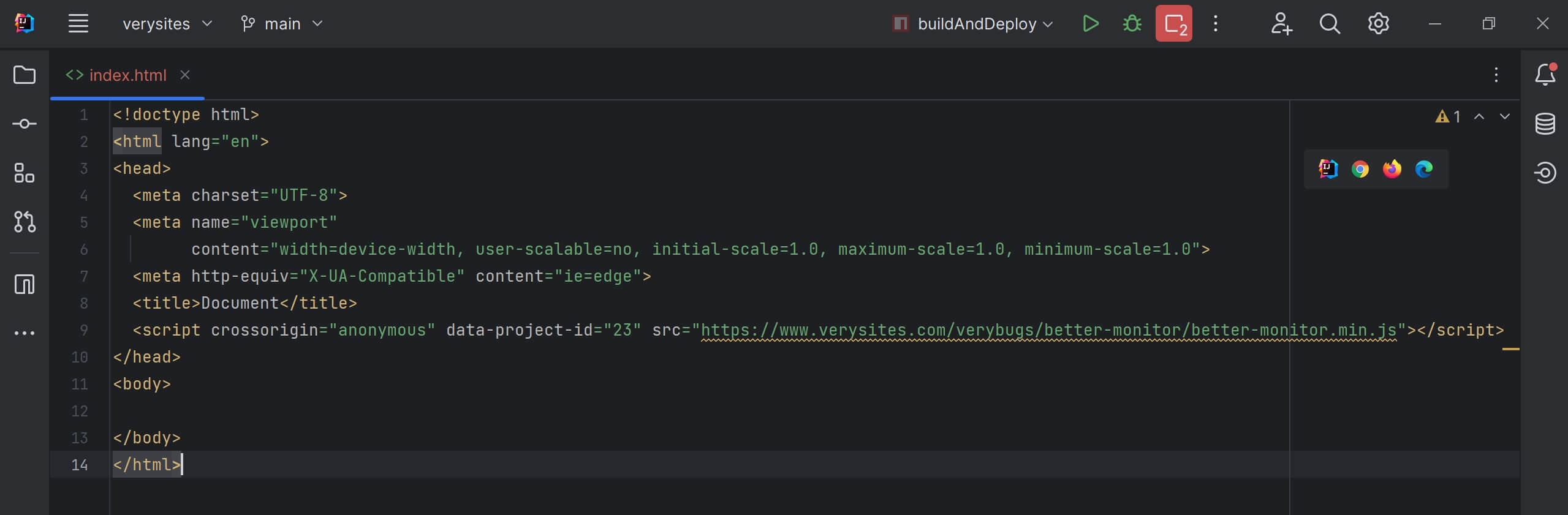1568x515 pixels.
Task: Open Code With Me add-user icon
Action: 1281,24
